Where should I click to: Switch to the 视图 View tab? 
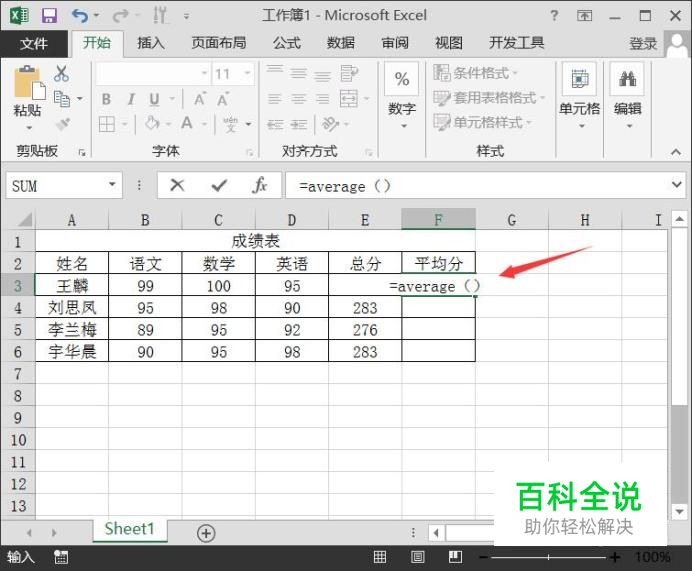[x=449, y=43]
